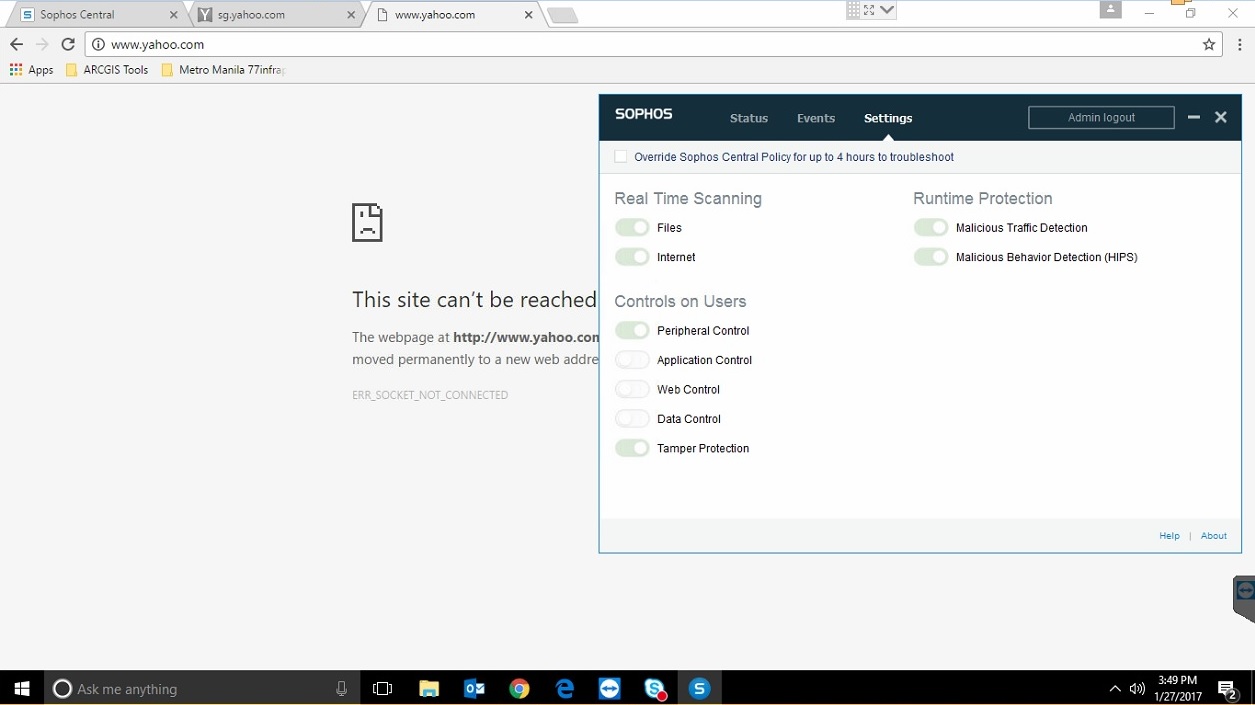1255x705 pixels.
Task: Toggle Files real time scanning
Action: [x=632, y=228]
